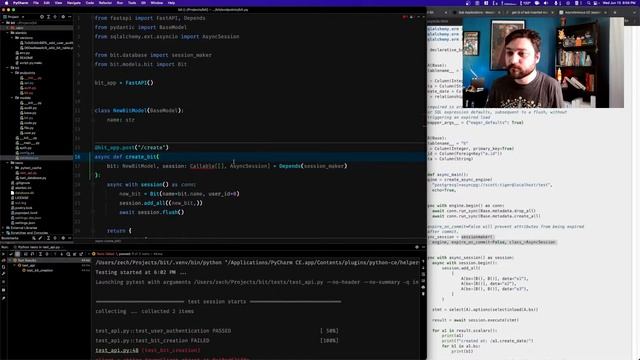Select test_api node in test tree

(x=28, y=265)
